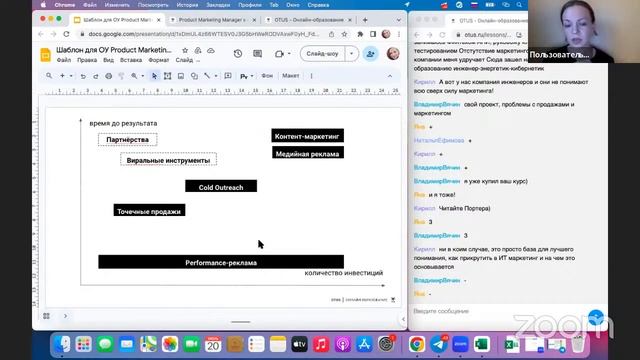640x360 pixels.
Task: Open Google Slides home logo
Action: click(46, 55)
